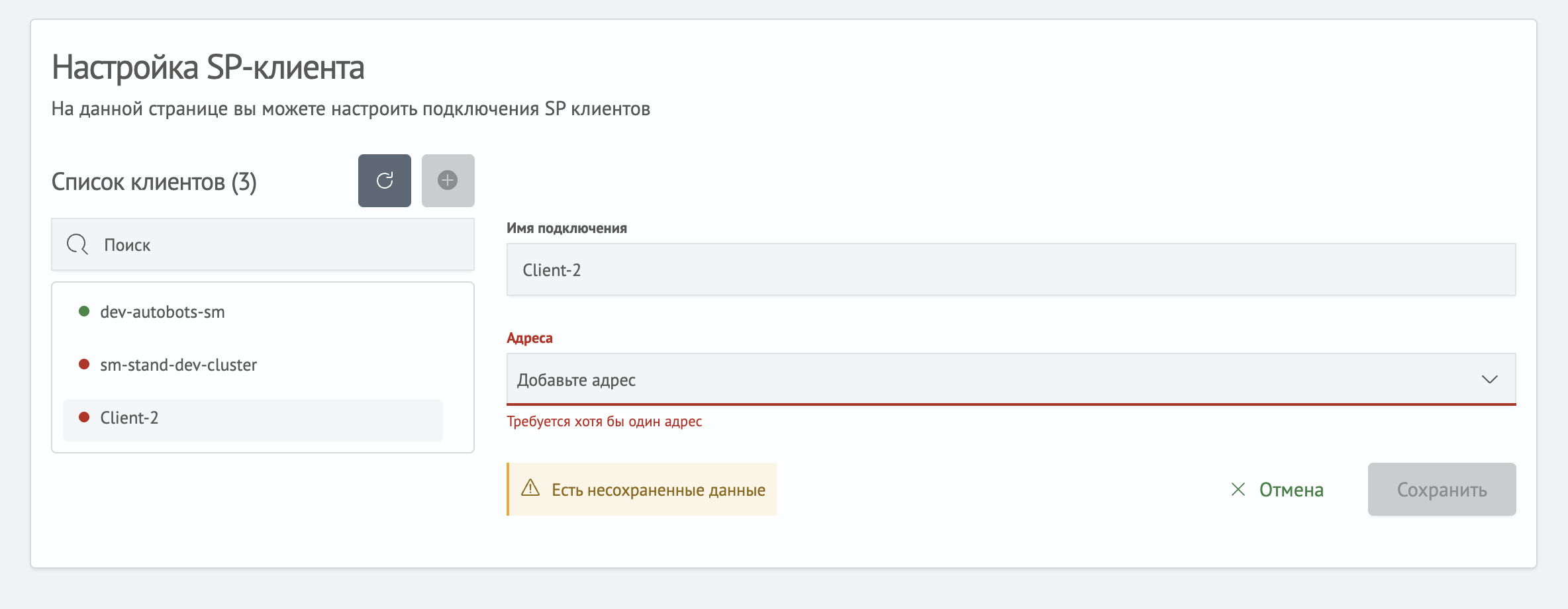Viewport: 1568px width, 609px height.
Task: Refresh the client list
Action: point(385,181)
